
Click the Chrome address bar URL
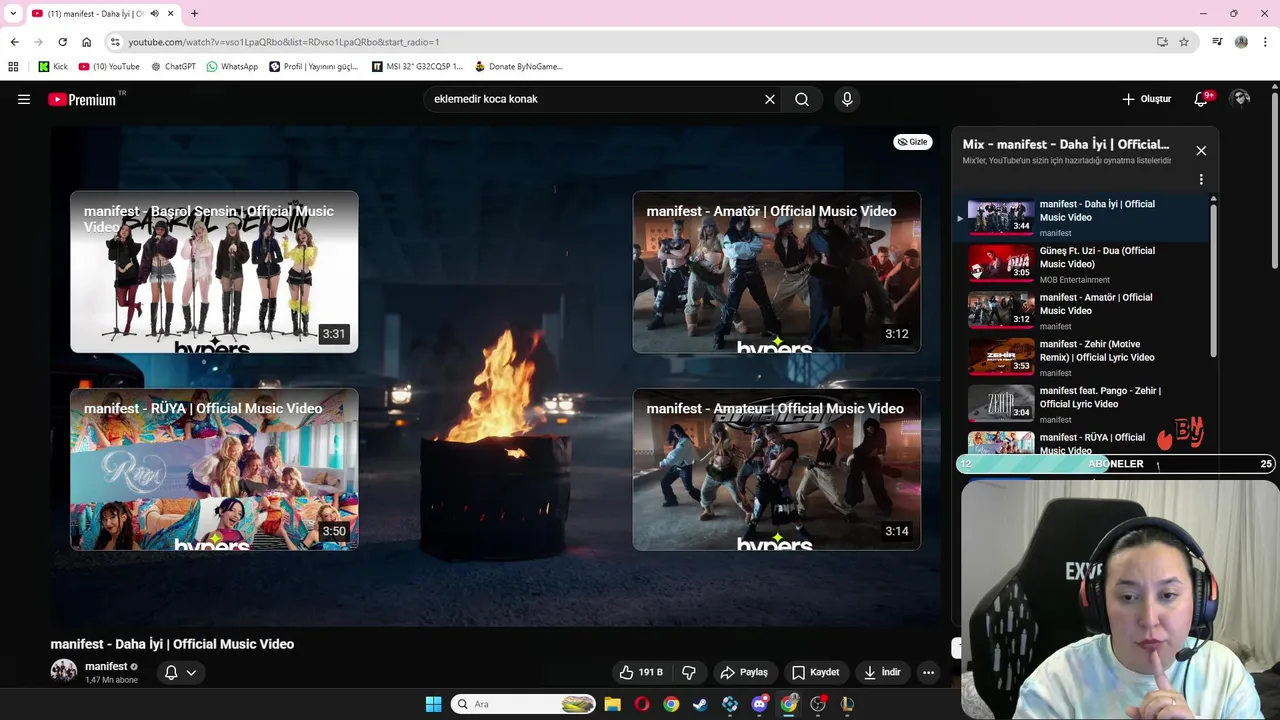tap(284, 42)
